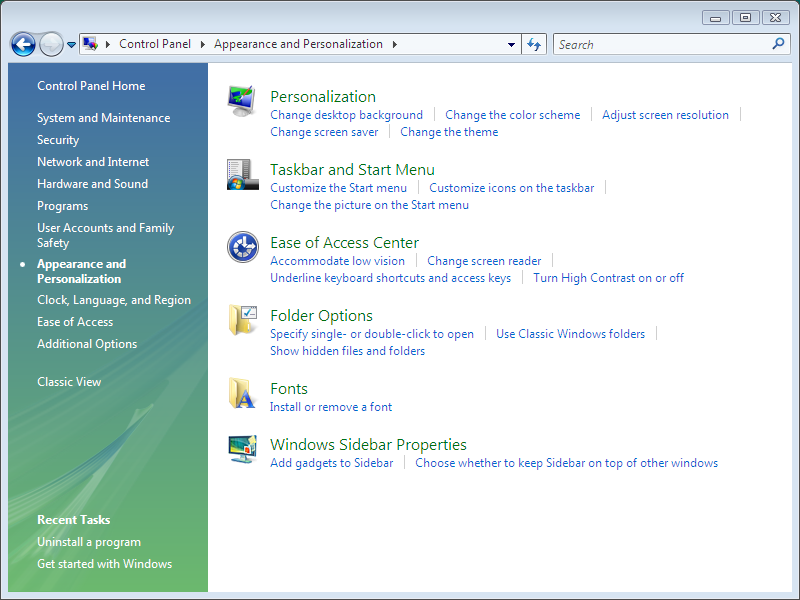800x600 pixels.
Task: Turn High Contrast on or off
Action: pyautogui.click(x=608, y=278)
